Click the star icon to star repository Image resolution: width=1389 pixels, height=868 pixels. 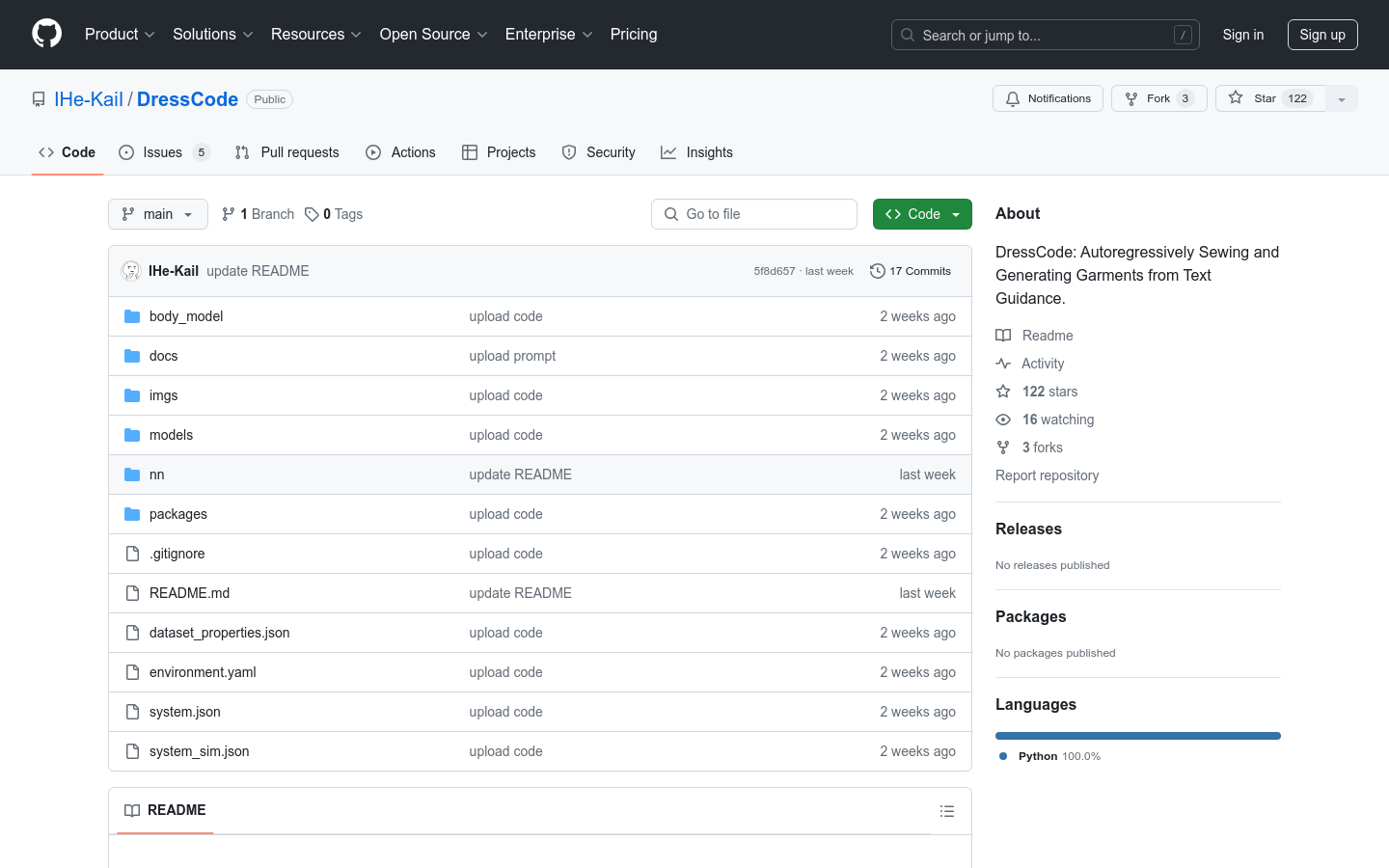pos(1236,98)
